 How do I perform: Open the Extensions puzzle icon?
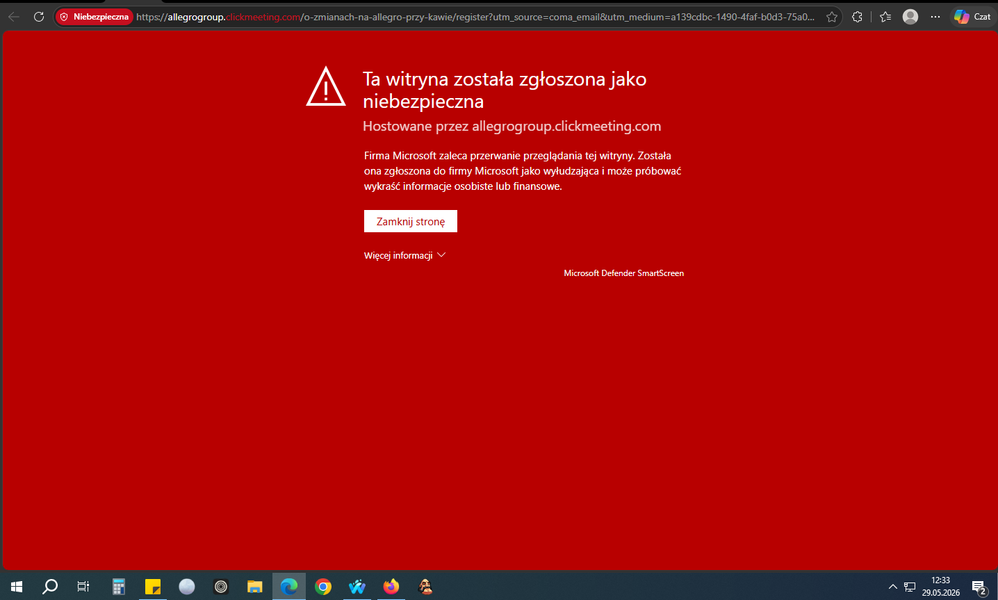pos(857,17)
